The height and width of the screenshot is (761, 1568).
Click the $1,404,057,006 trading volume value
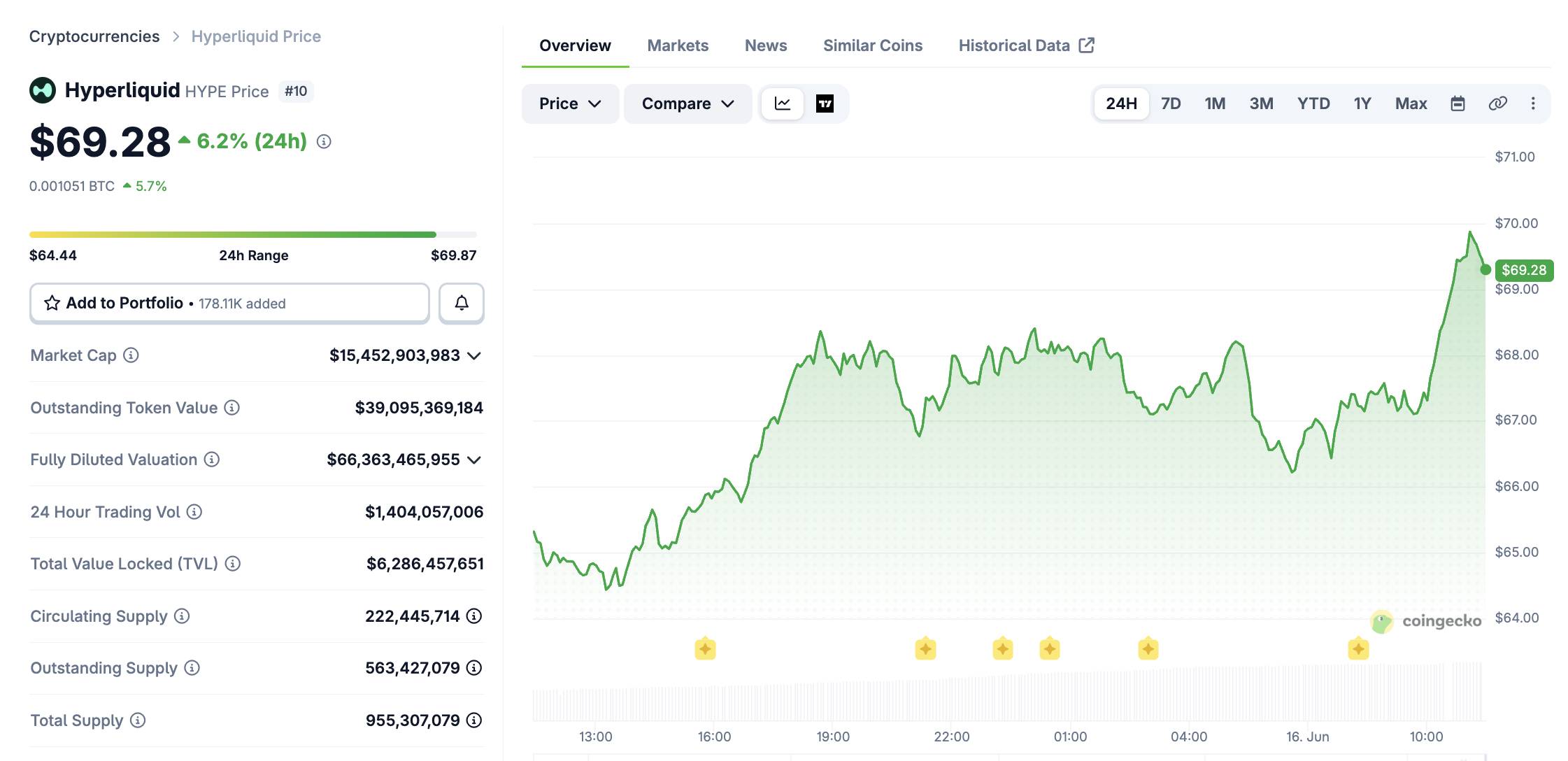point(424,512)
